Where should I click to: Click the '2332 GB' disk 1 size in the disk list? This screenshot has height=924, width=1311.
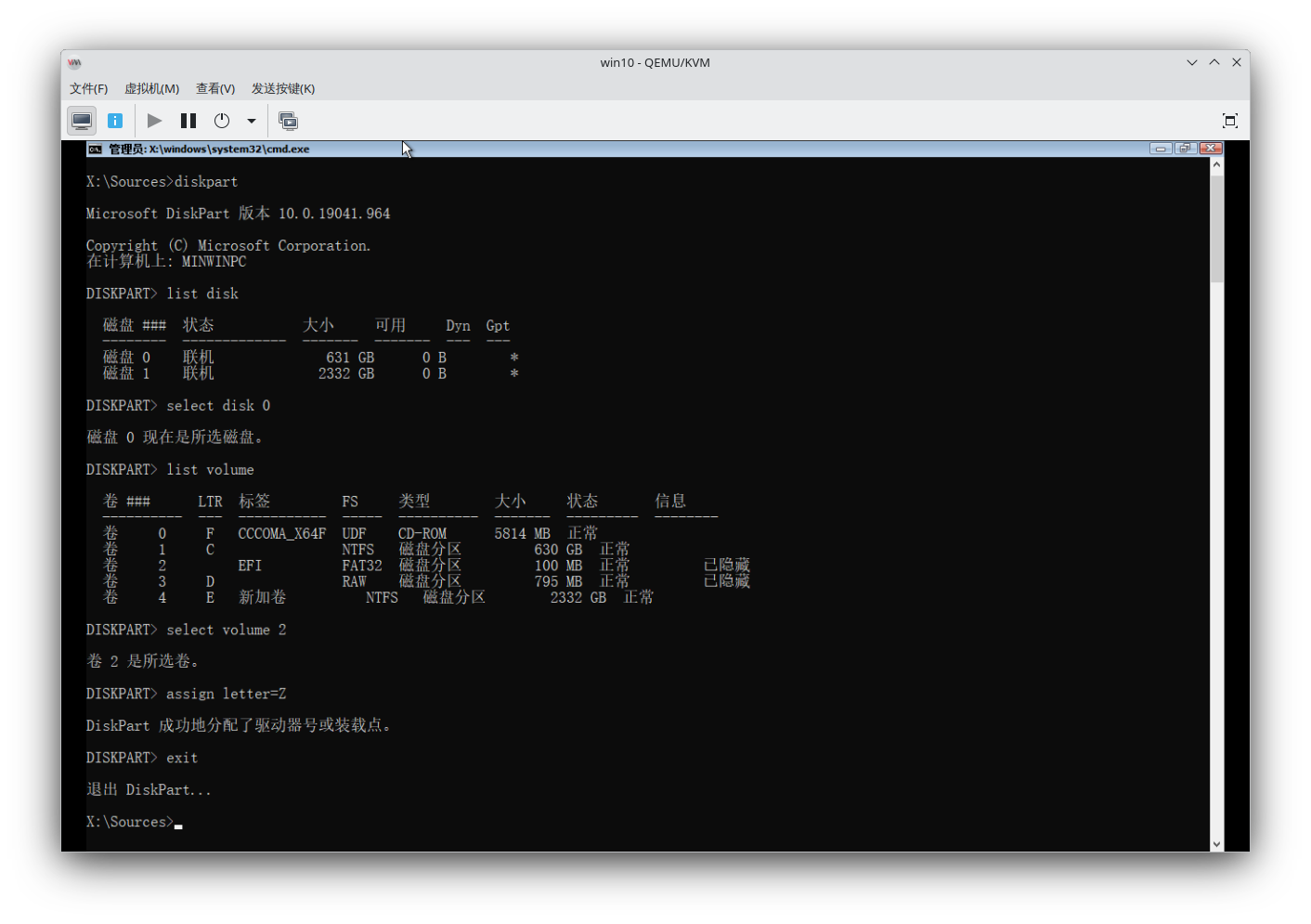[346, 373]
